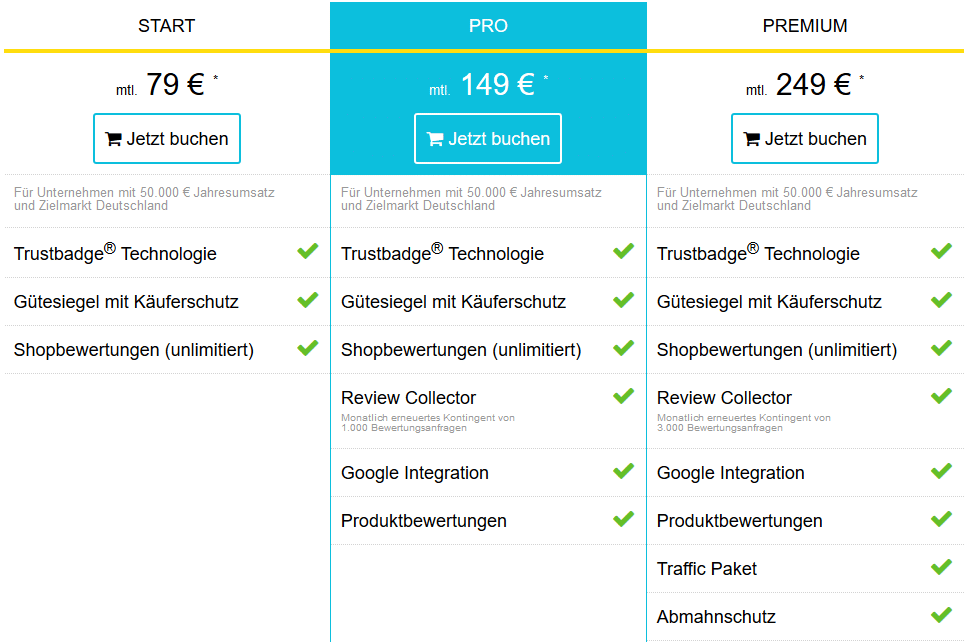Click PREMIUM plan Gütesiegel mit Käuferschutz checkmark
The height and width of the screenshot is (642, 968).
pos(941,299)
